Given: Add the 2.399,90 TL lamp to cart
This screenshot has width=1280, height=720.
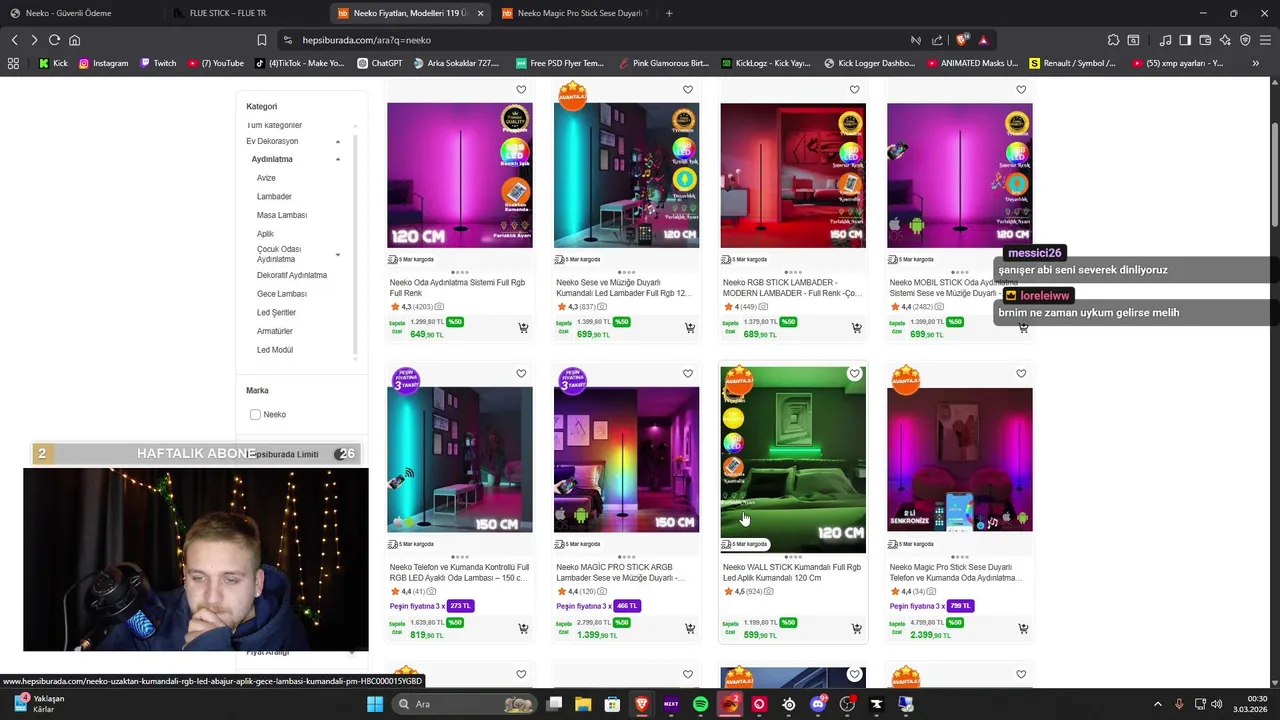Looking at the screenshot, I should coord(1023,629).
